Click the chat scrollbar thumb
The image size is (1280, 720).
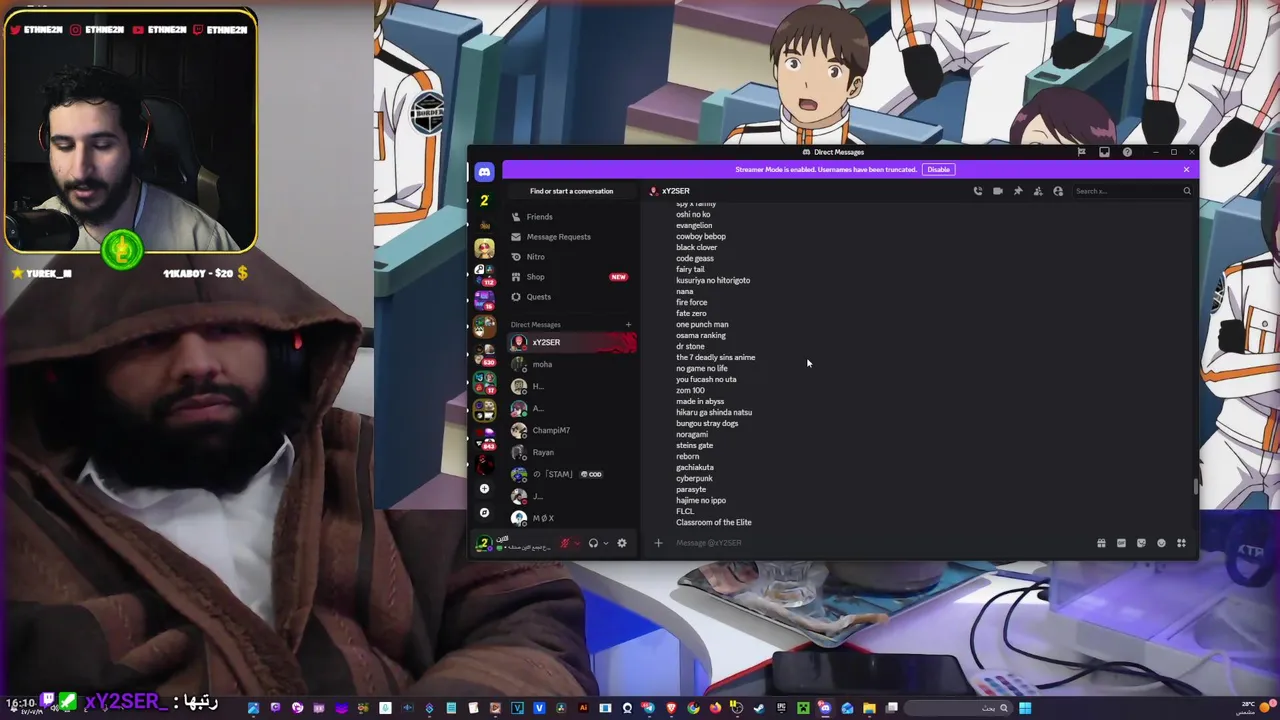(x=1195, y=487)
